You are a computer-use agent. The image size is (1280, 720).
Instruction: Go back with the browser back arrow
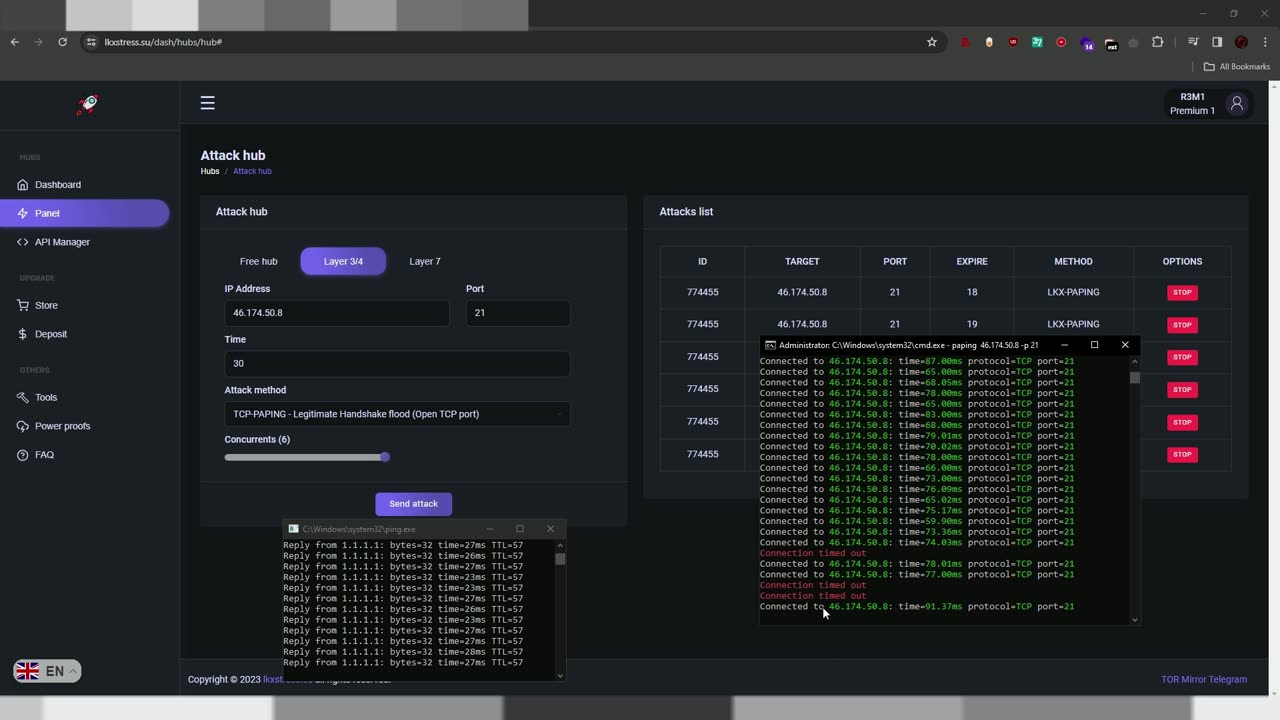pos(14,42)
